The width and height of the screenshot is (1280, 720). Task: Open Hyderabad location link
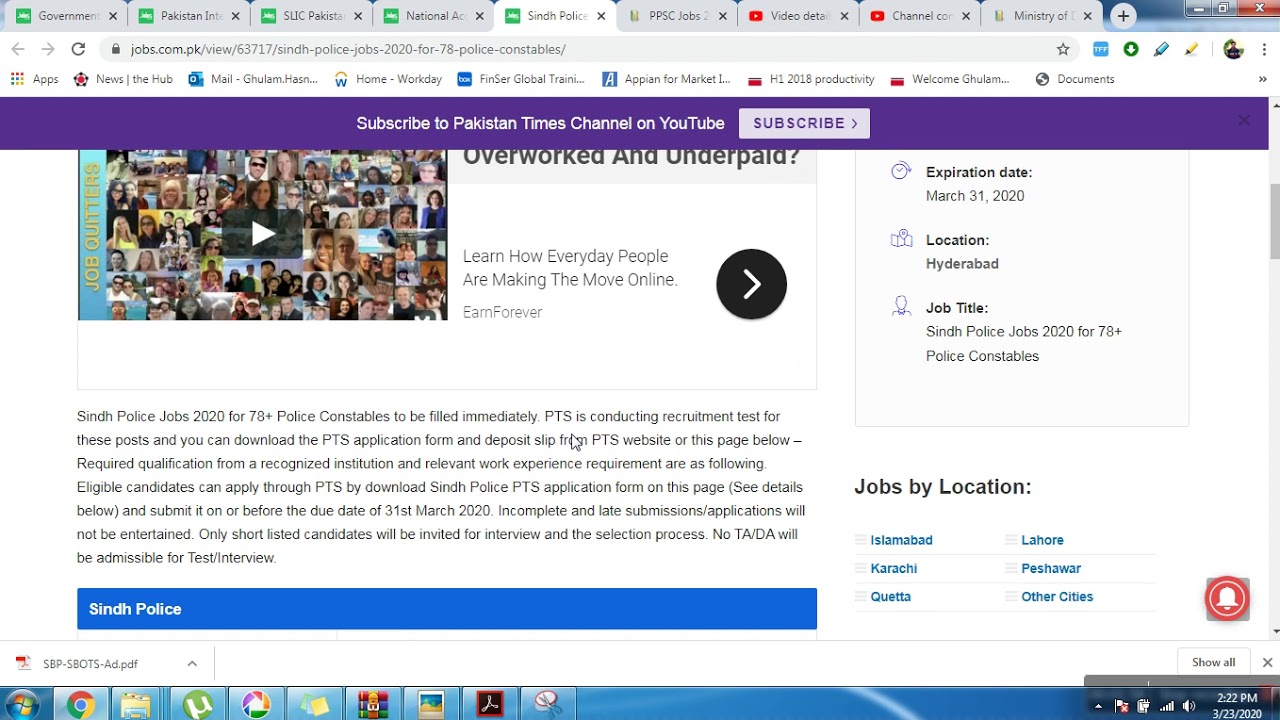[962, 264]
